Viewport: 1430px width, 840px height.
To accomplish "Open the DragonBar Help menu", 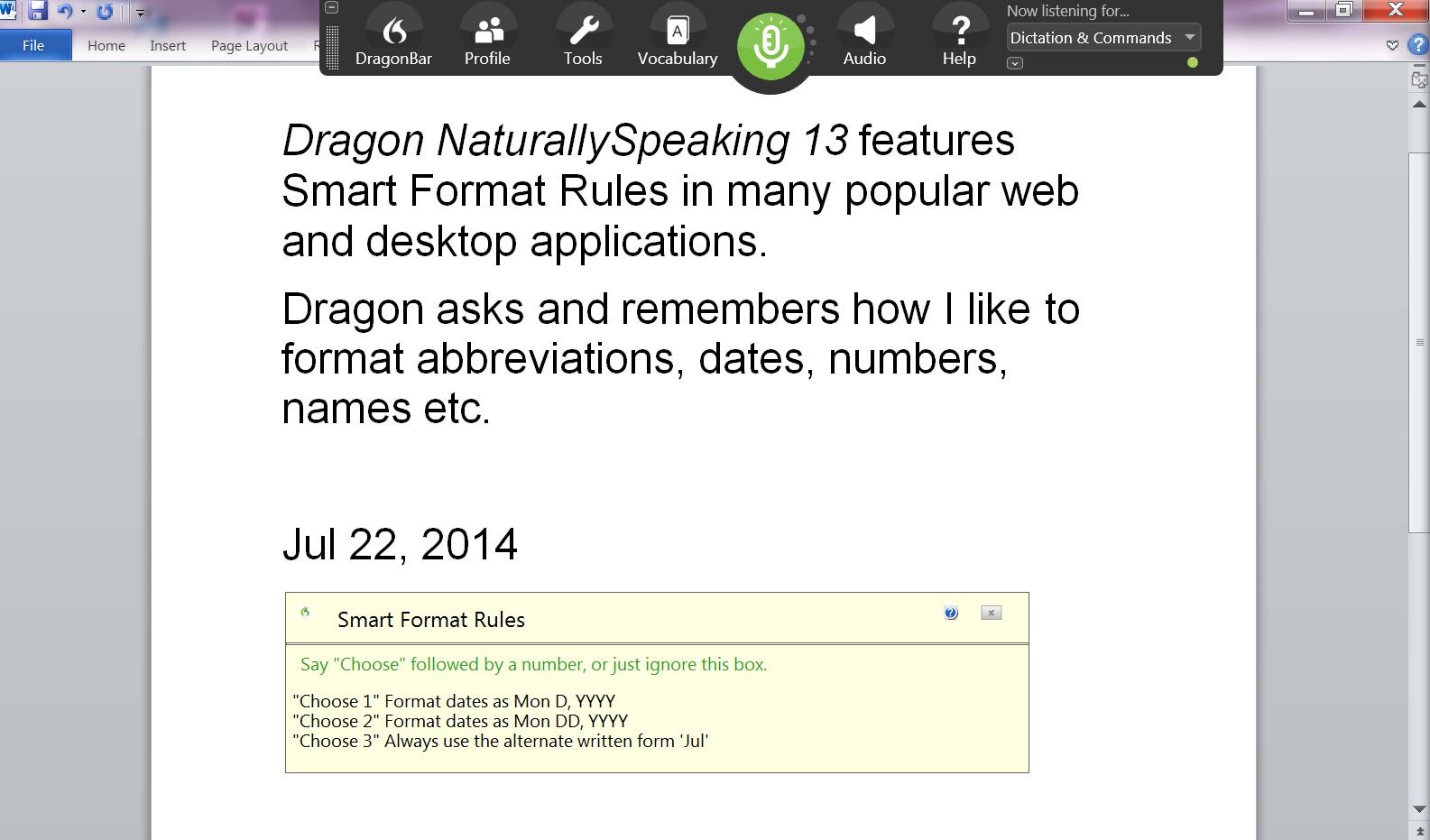I will tap(959, 42).
